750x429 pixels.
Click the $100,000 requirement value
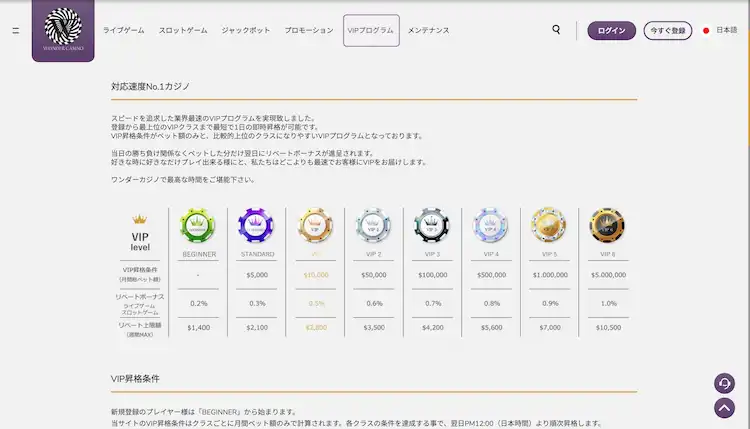click(x=432, y=275)
